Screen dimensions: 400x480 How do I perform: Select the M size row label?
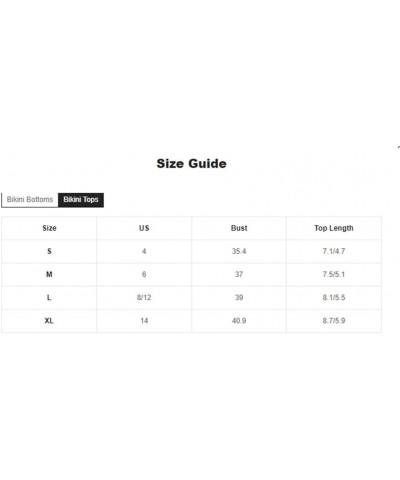[49, 274]
